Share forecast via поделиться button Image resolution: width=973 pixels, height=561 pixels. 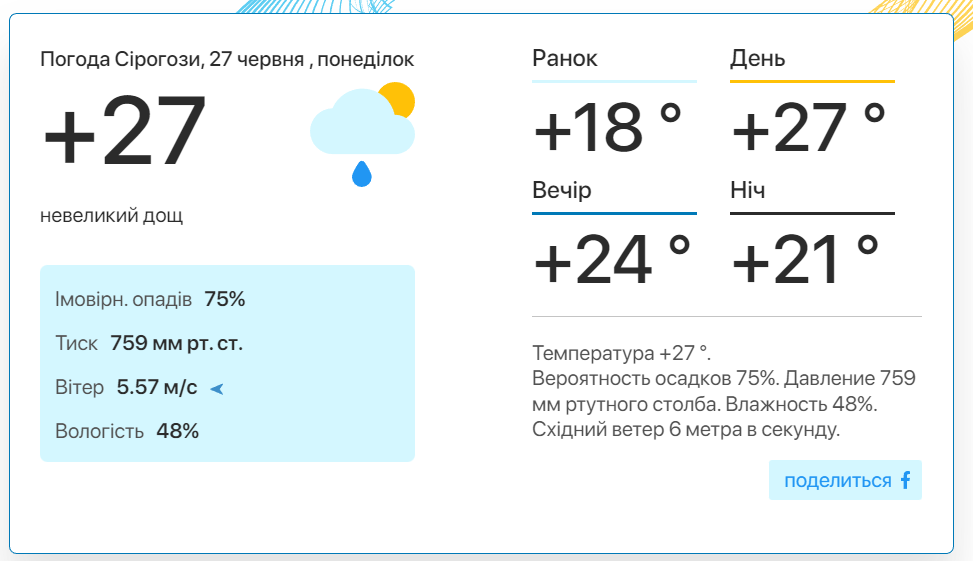(x=845, y=480)
